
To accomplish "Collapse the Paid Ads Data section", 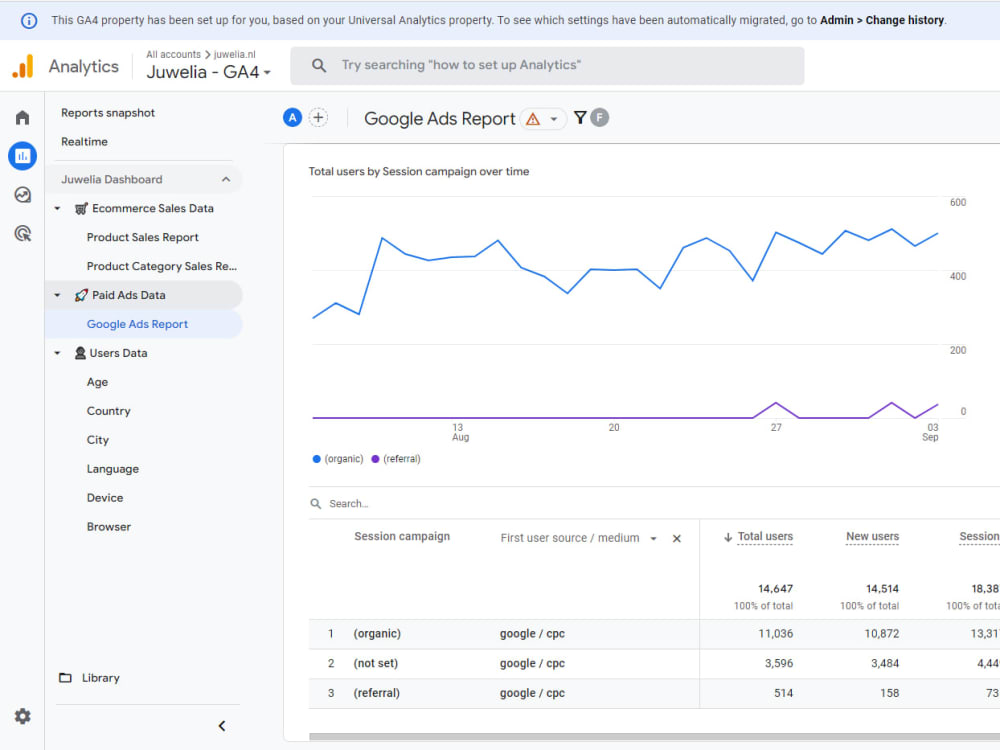I will 57,295.
